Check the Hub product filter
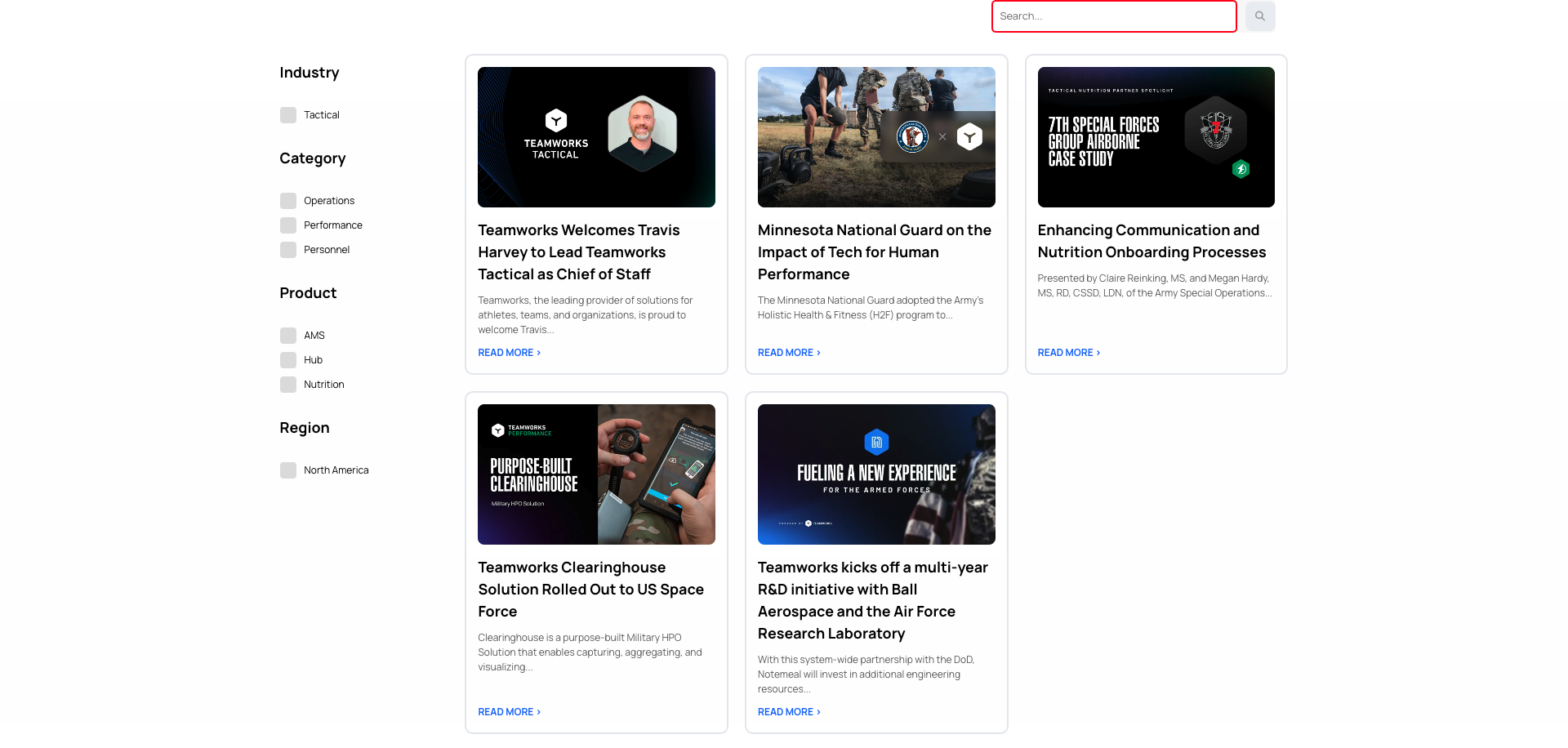The height and width of the screenshot is (748, 1568). 287,359
